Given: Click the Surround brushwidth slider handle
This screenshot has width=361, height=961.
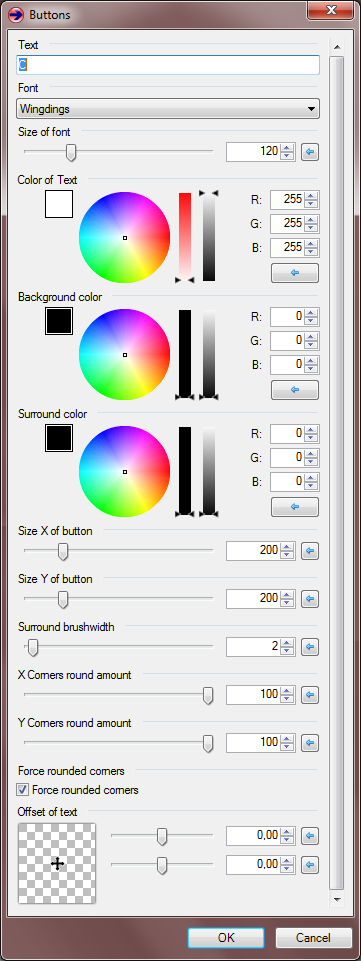Looking at the screenshot, I should pos(33,647).
